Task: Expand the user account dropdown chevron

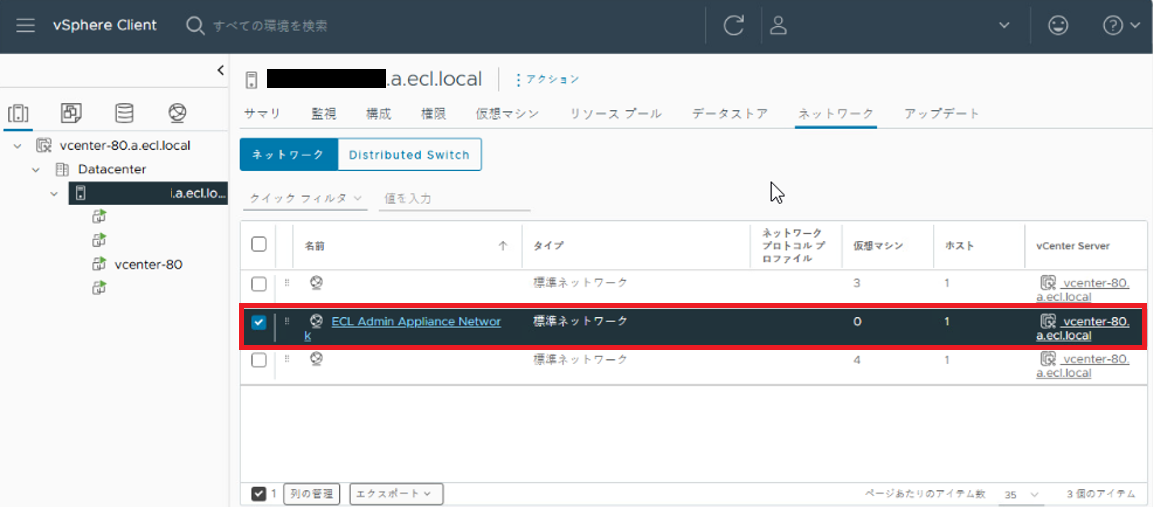Action: tap(1004, 26)
